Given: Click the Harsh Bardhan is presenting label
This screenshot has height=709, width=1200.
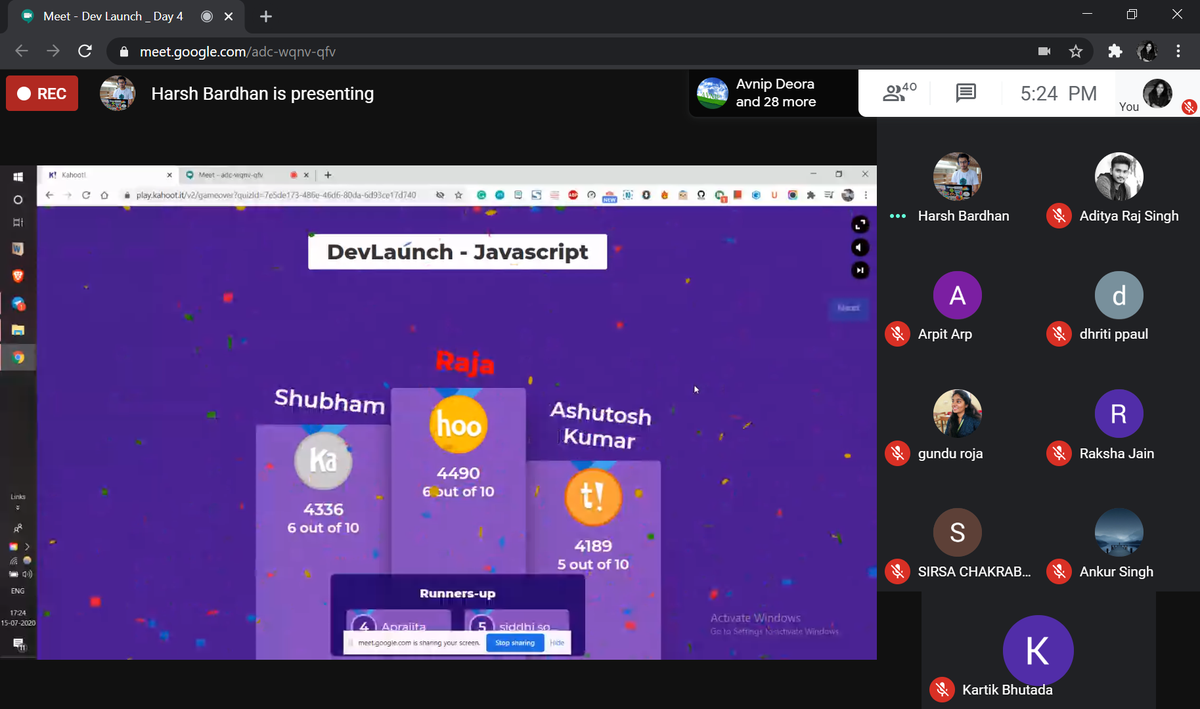Looking at the screenshot, I should [262, 94].
